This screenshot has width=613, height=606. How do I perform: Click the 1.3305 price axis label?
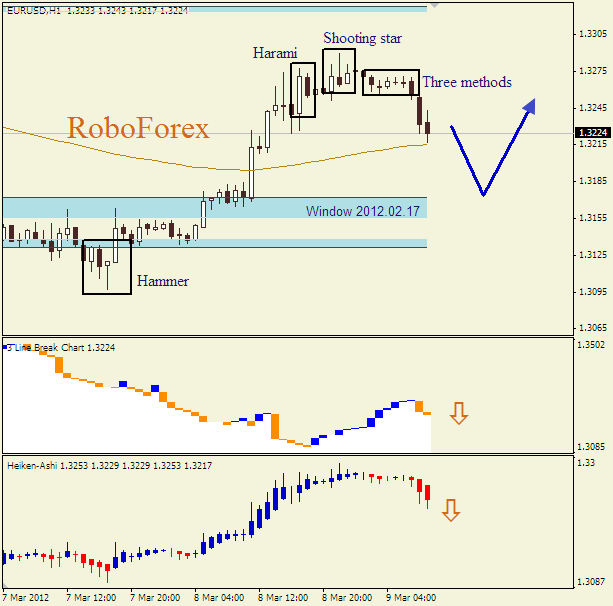tap(593, 34)
